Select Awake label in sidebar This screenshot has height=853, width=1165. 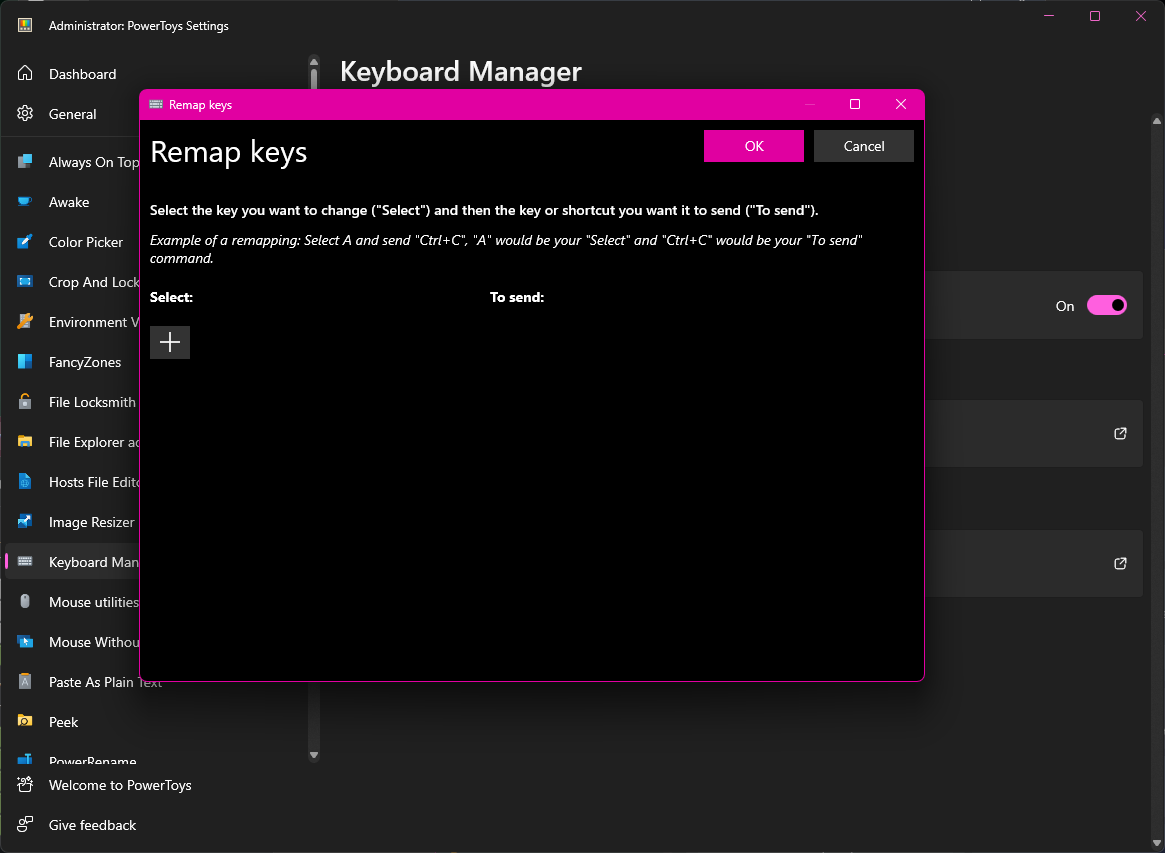click(x=69, y=202)
